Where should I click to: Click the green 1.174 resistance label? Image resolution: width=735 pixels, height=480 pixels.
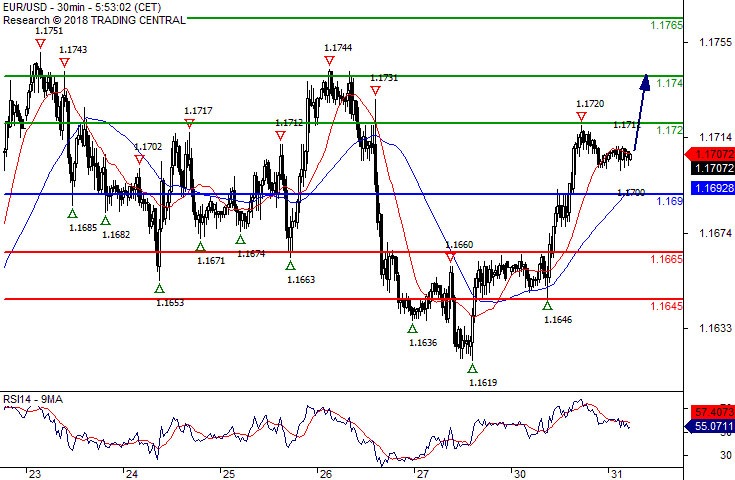coord(669,83)
